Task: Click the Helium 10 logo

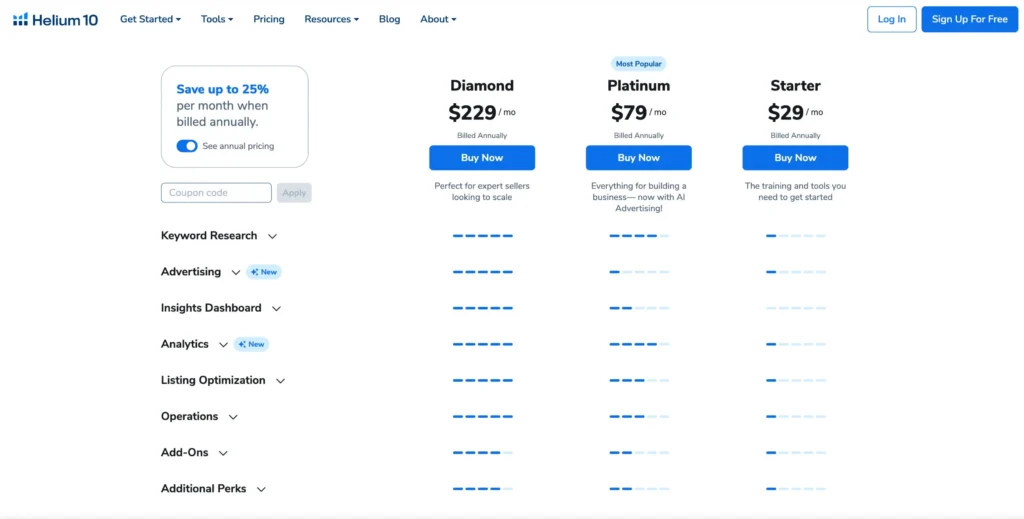Action: 55,19
